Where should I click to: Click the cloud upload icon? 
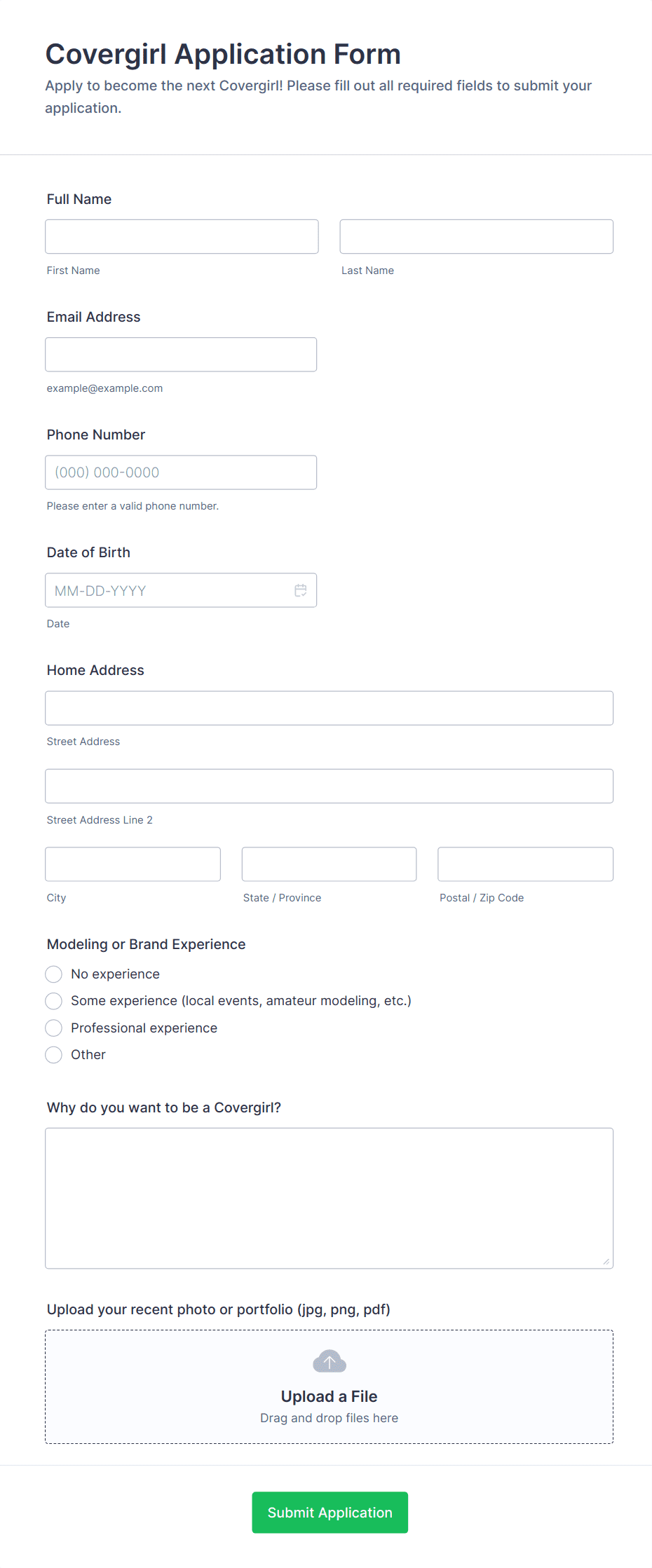pyautogui.click(x=329, y=1361)
